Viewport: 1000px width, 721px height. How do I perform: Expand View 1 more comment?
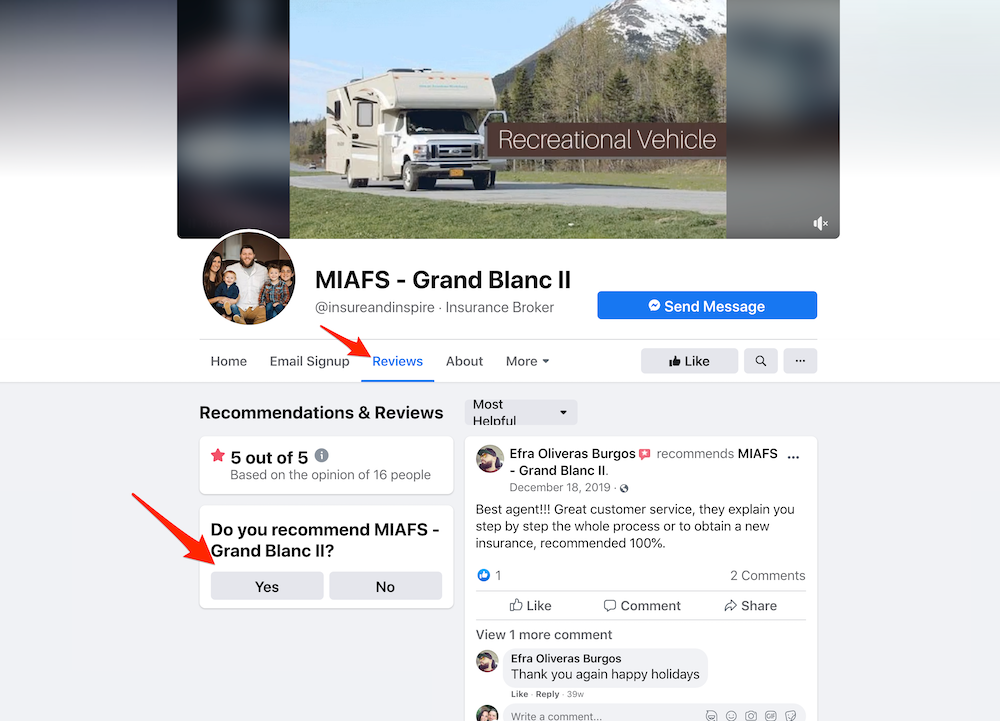544,634
